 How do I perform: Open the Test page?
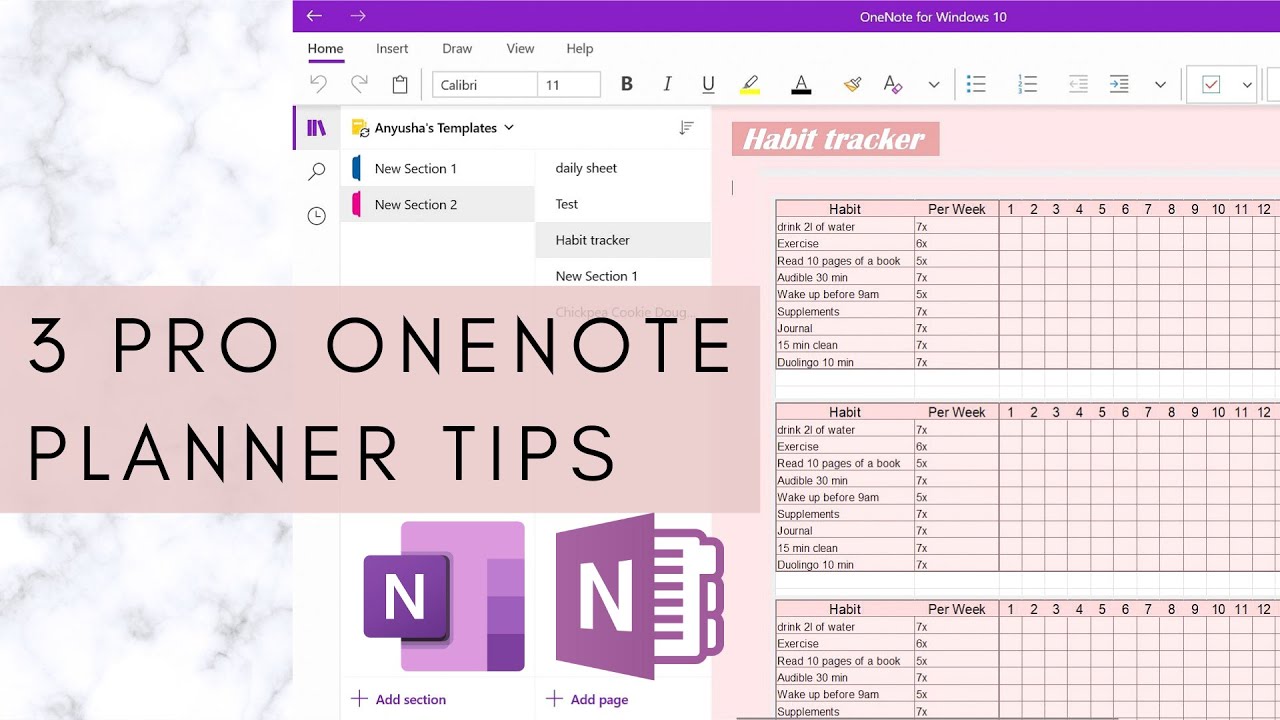(623, 204)
